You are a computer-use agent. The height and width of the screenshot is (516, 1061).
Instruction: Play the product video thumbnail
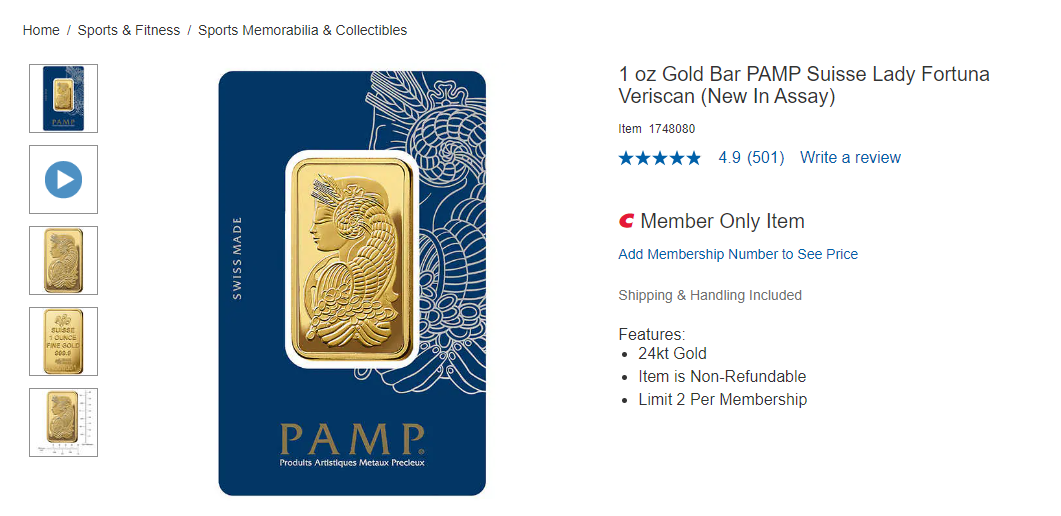pyautogui.click(x=63, y=180)
